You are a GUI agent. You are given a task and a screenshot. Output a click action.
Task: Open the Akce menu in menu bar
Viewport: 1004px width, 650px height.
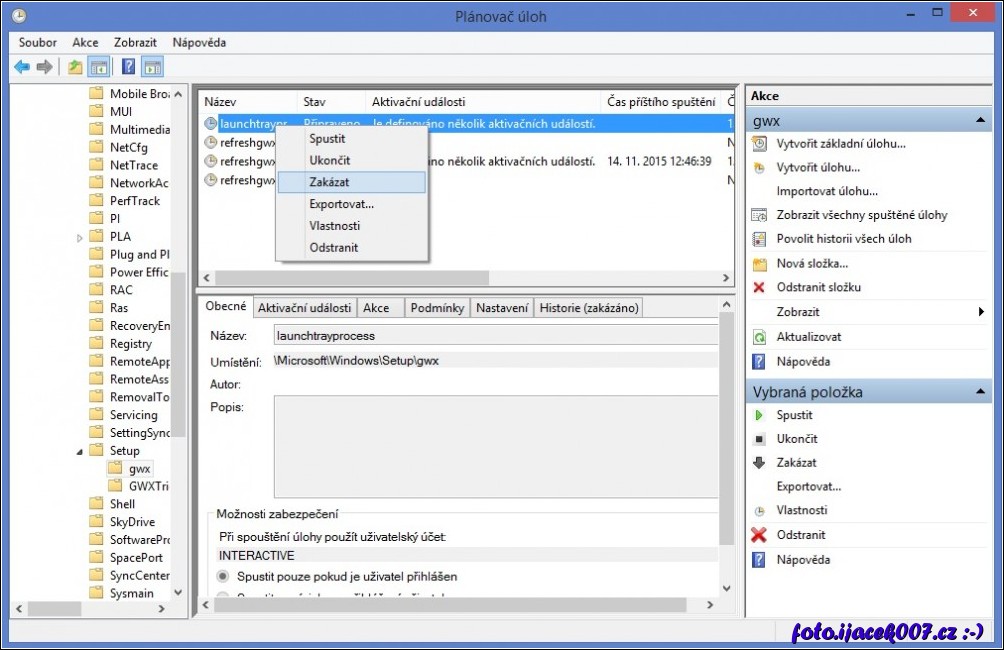coord(85,43)
